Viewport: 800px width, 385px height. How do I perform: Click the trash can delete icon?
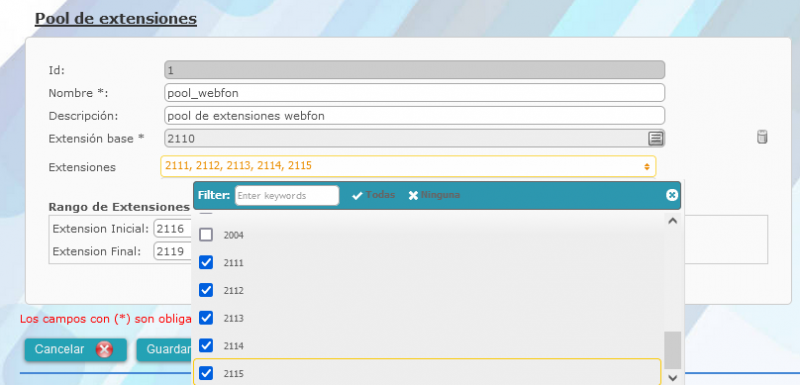(762, 137)
